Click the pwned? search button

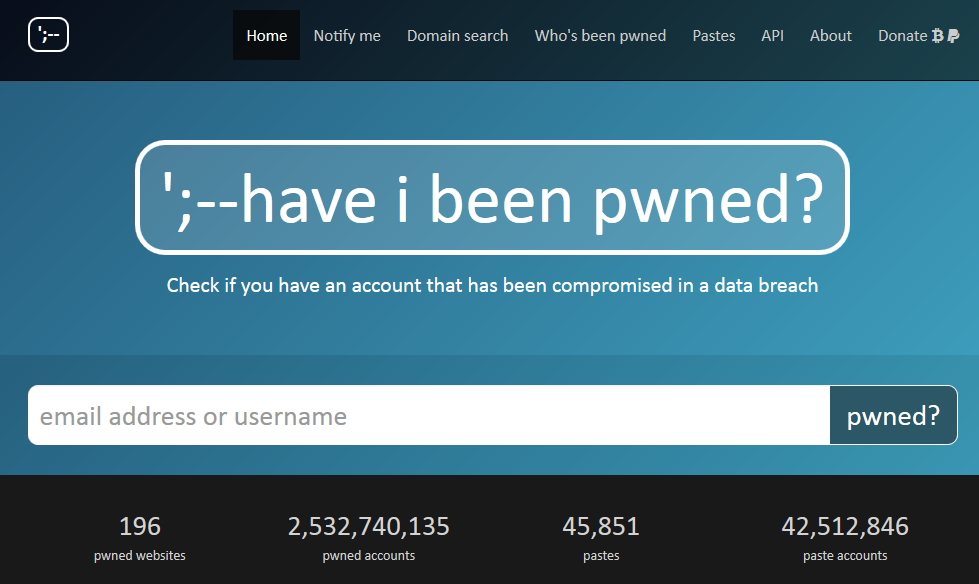893,415
